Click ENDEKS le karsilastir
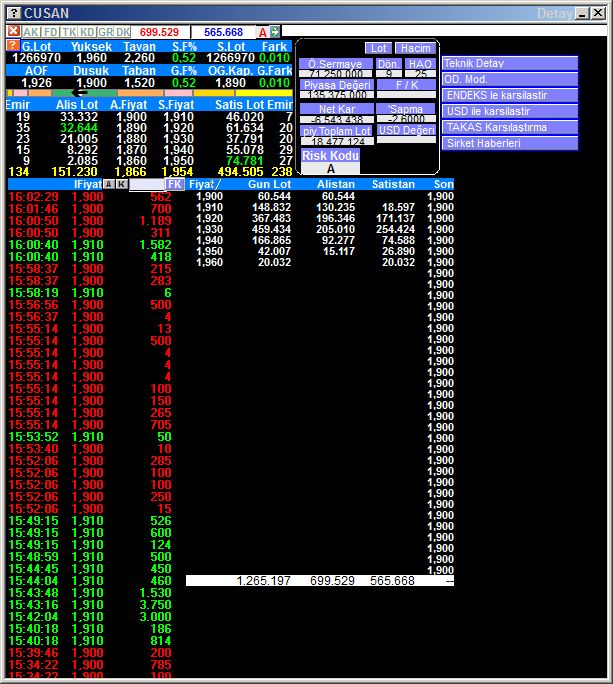613x684 pixels. (510, 95)
